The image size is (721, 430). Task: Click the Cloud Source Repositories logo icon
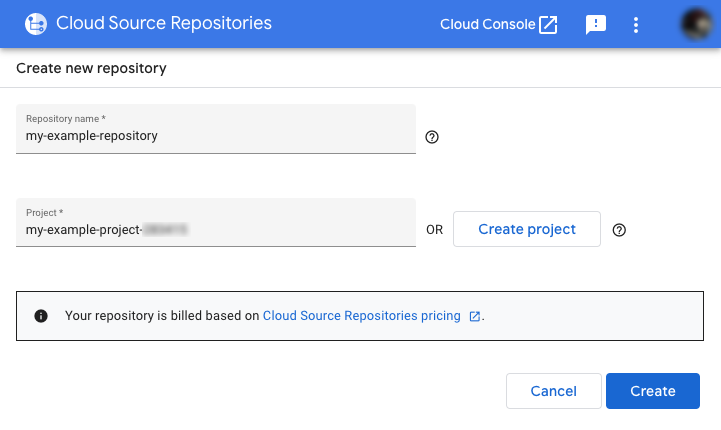36,24
